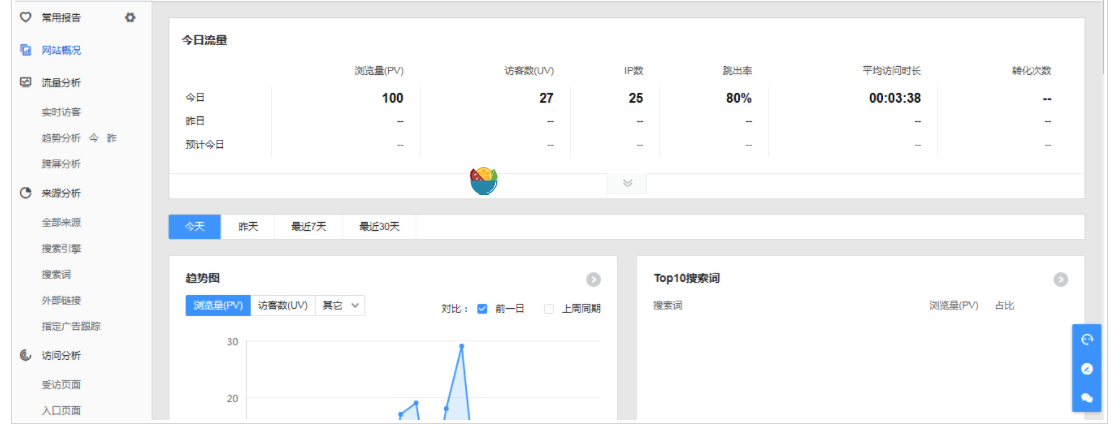Click the peak data point on trend chart
The width and height of the screenshot is (1120, 424).
click(461, 346)
